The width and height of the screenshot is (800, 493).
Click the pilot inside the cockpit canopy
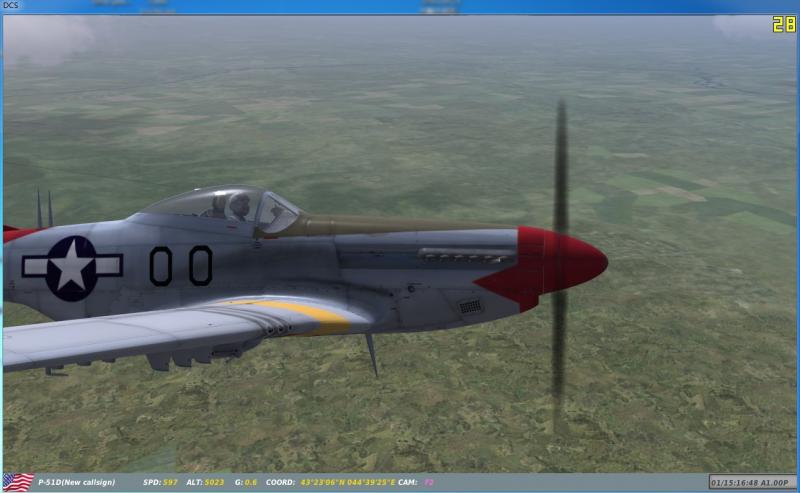click(240, 207)
